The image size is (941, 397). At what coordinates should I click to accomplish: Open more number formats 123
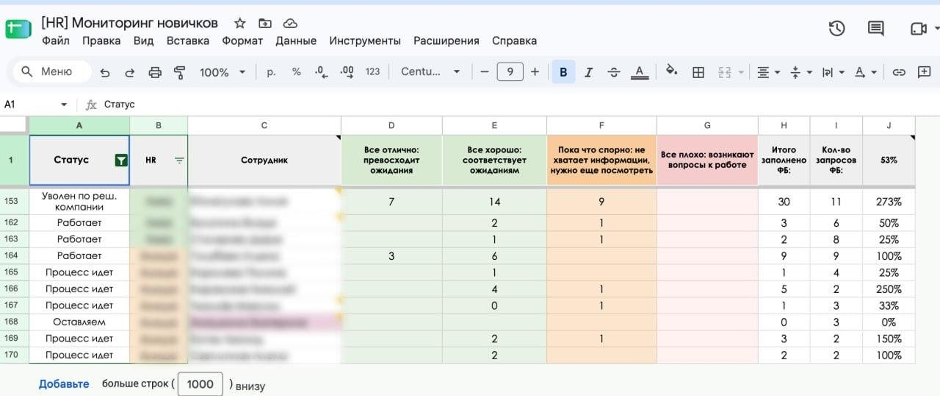pyautogui.click(x=373, y=72)
